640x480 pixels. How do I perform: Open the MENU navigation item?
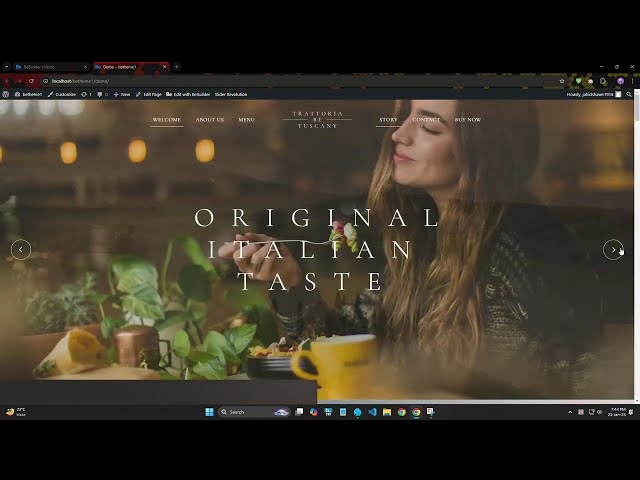(247, 120)
